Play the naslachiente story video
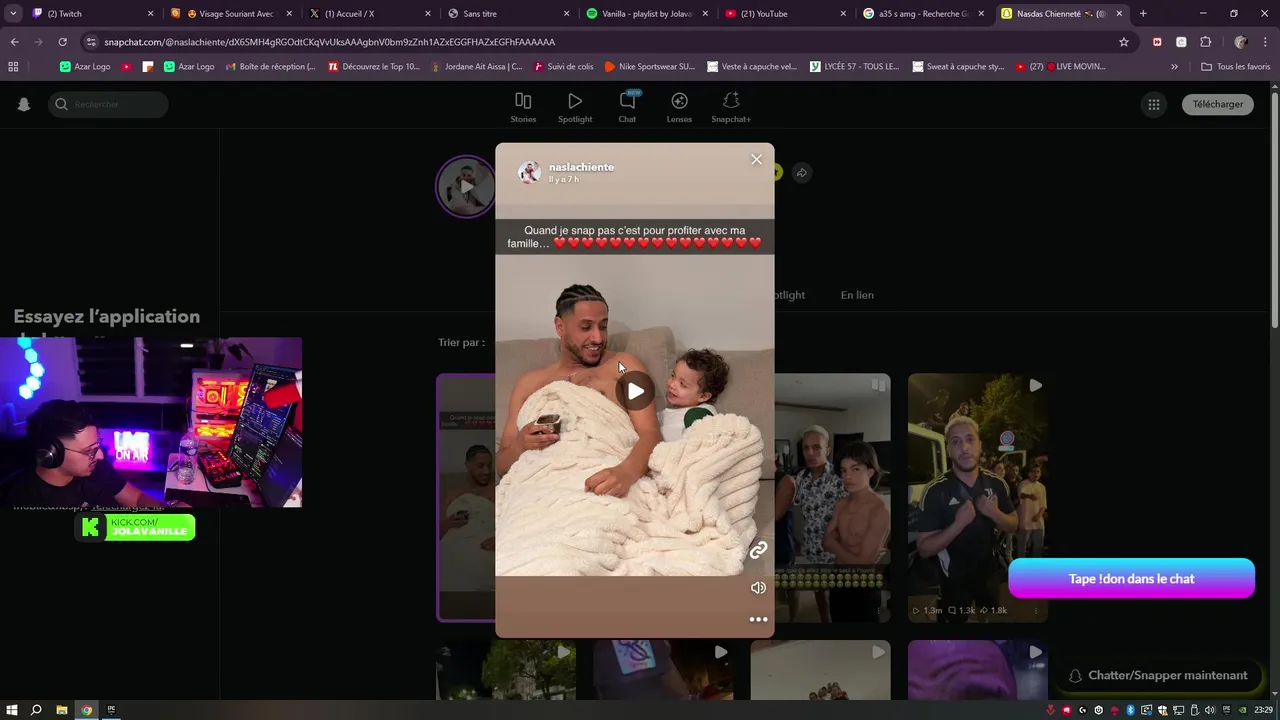Viewport: 1280px width, 720px height. pyautogui.click(x=635, y=391)
